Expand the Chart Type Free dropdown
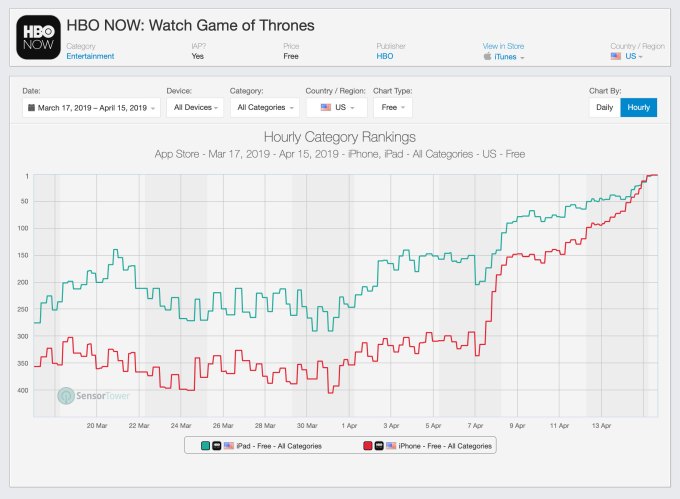 click(392, 107)
